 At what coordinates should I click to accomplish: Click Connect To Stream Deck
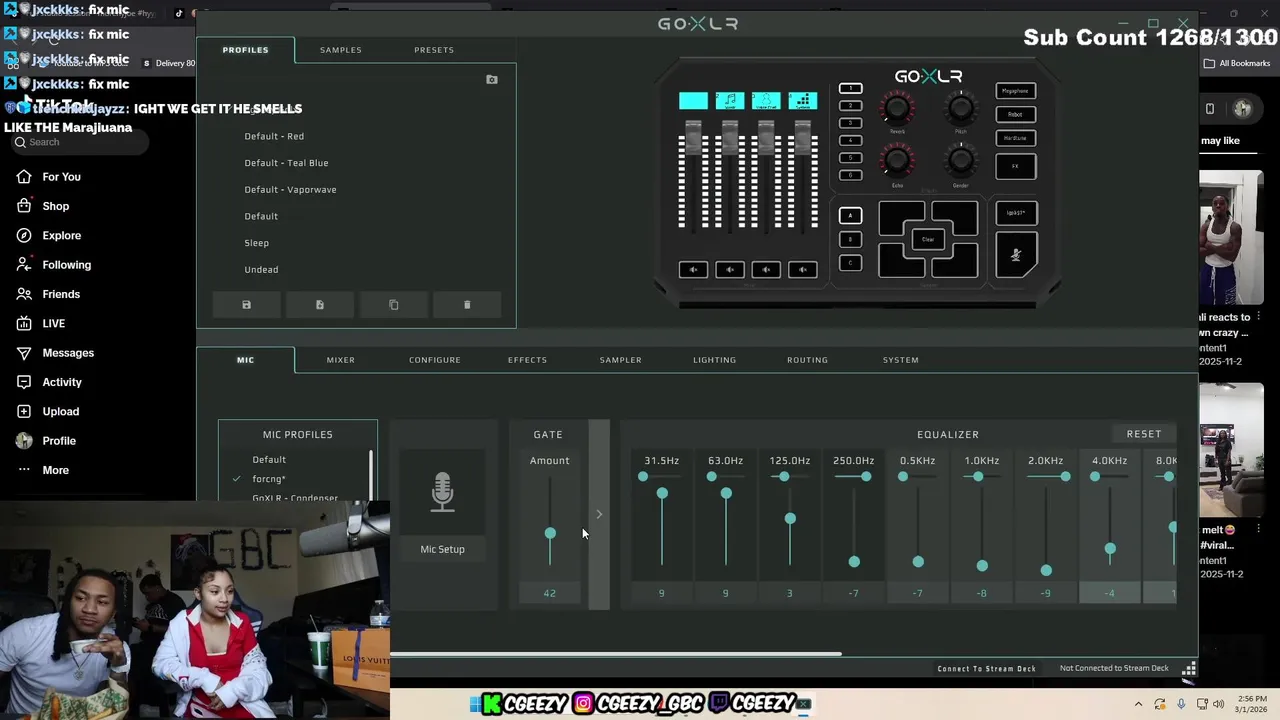pos(986,669)
